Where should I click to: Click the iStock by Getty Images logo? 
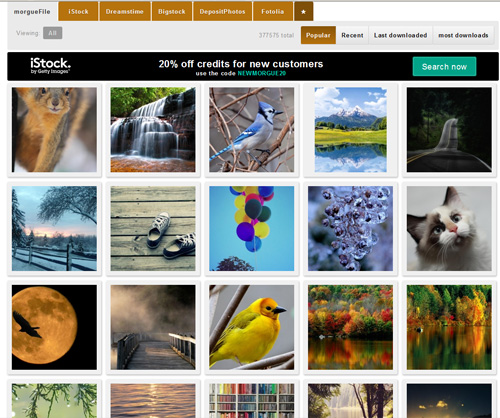coord(50,66)
